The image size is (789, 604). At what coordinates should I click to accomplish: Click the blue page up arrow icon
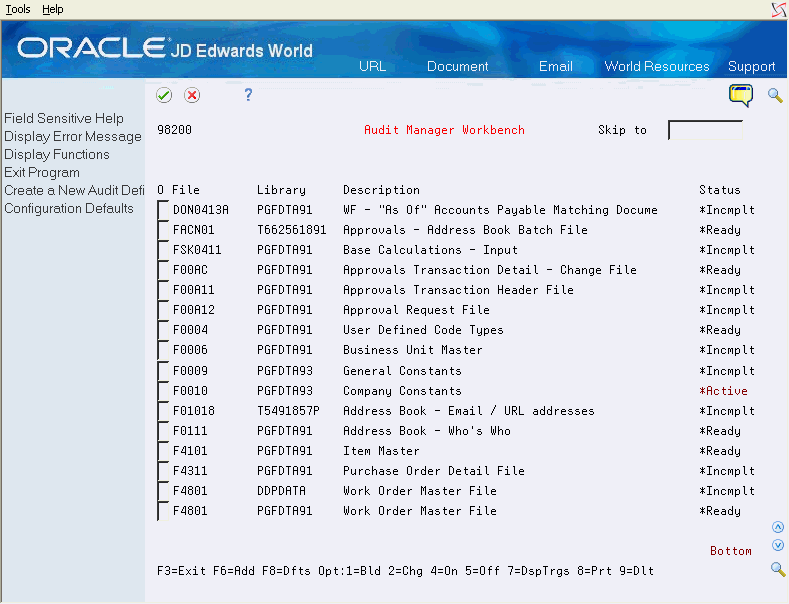pos(778,527)
